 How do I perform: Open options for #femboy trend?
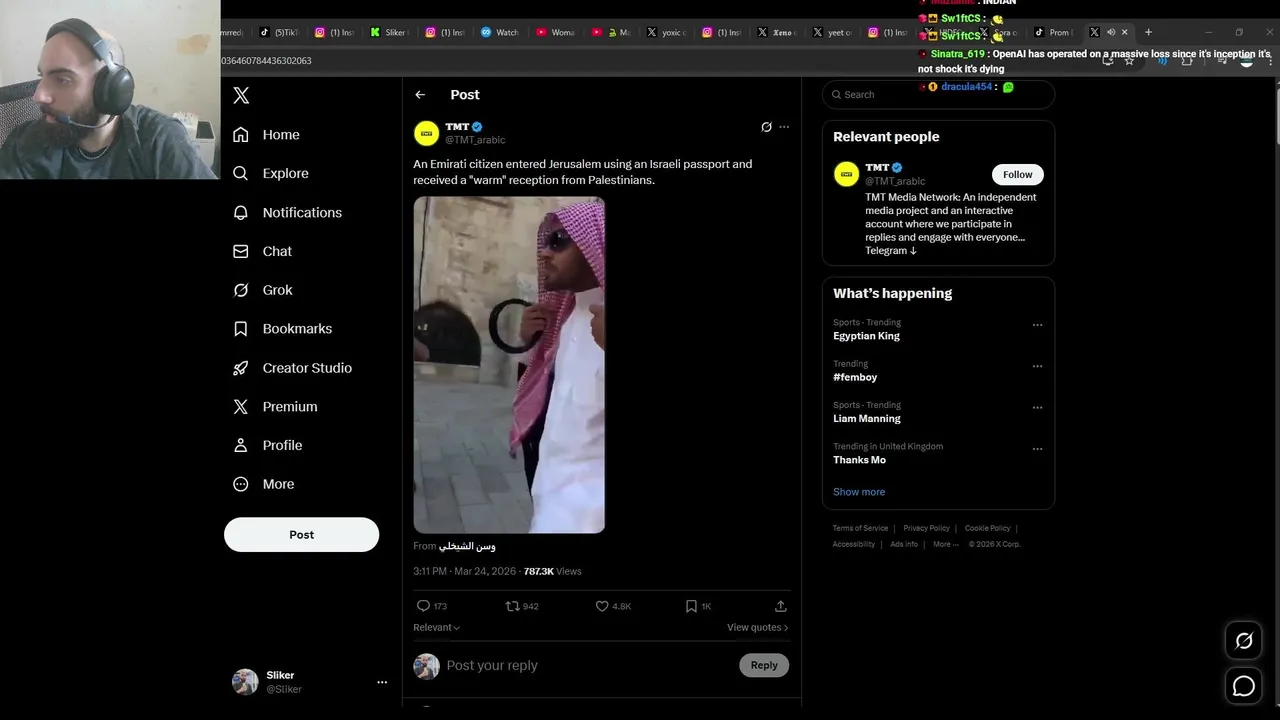coord(1037,366)
